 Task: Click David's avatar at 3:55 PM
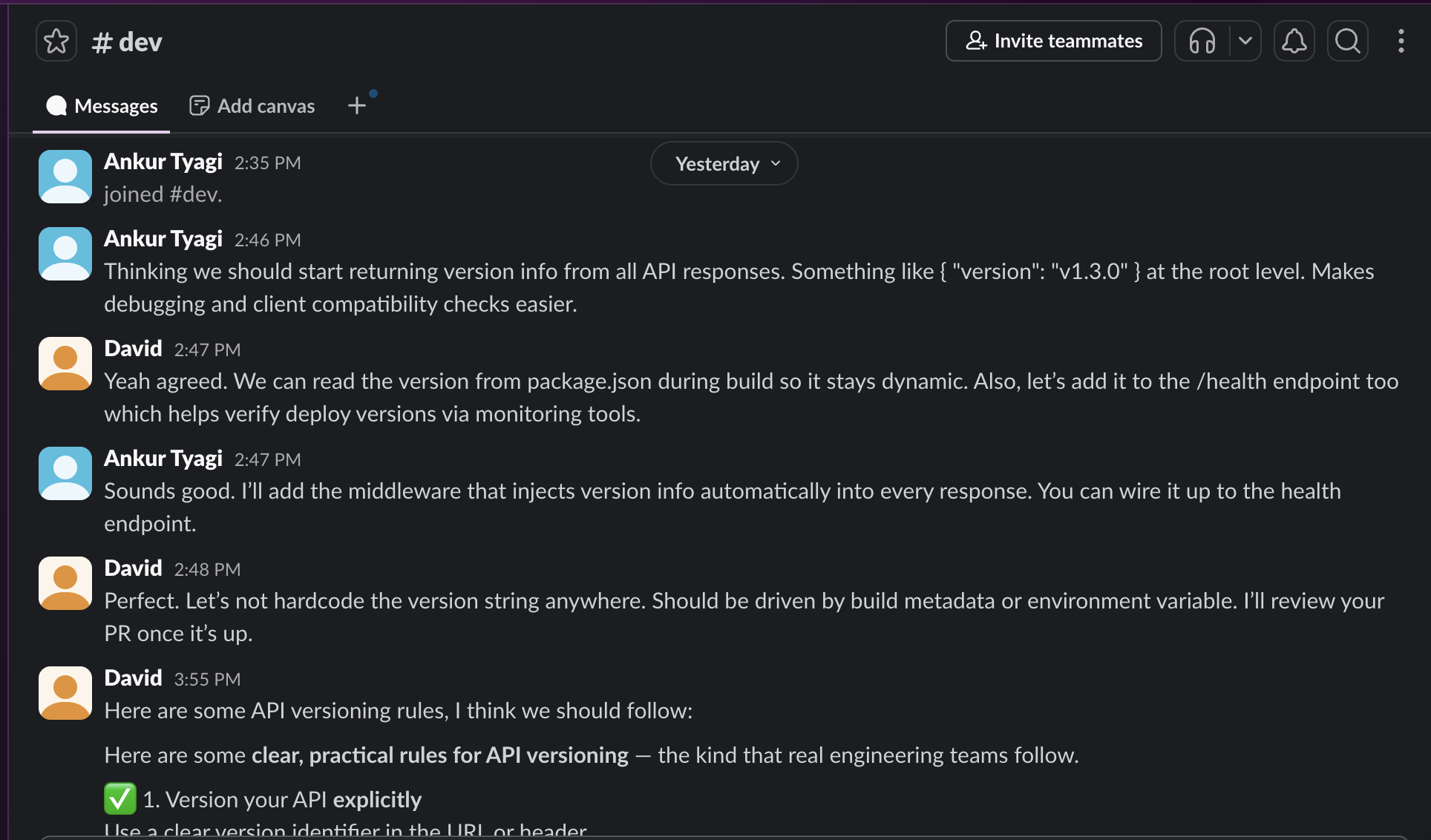(x=65, y=693)
